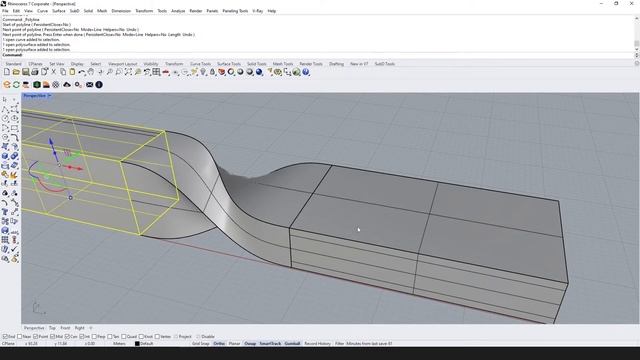Click the Record History status button
The width and height of the screenshot is (640, 360).
click(318, 344)
